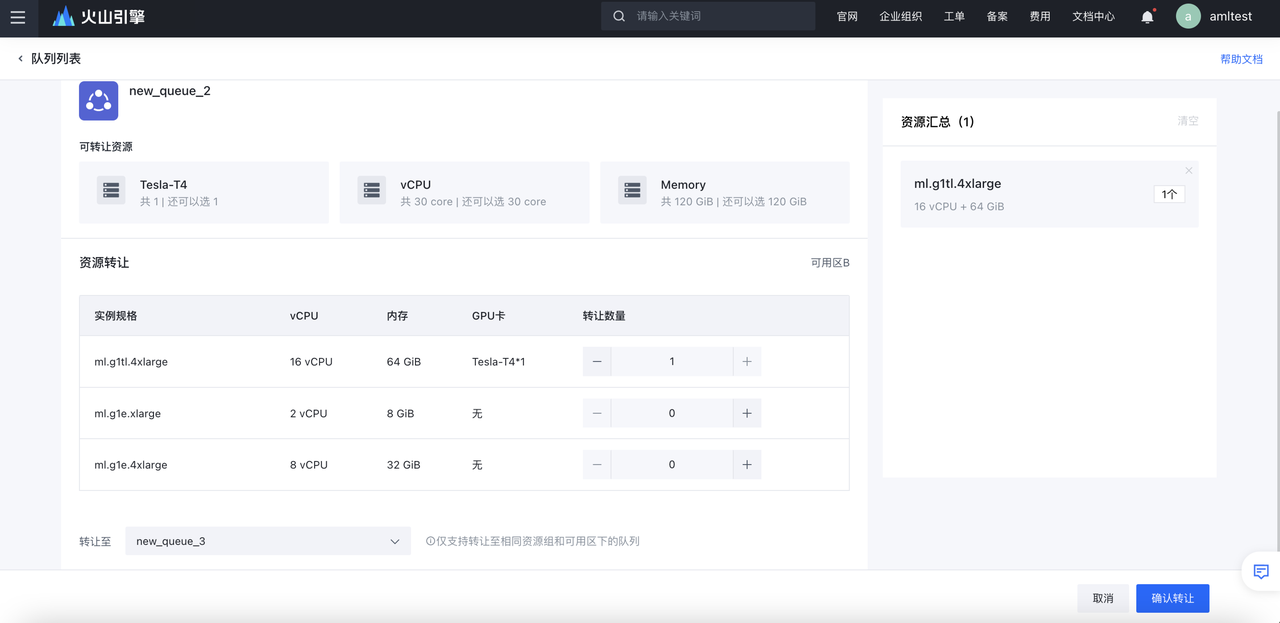1280x623 pixels.
Task: Click the 16 vCPU table cell
Action: [x=311, y=362]
